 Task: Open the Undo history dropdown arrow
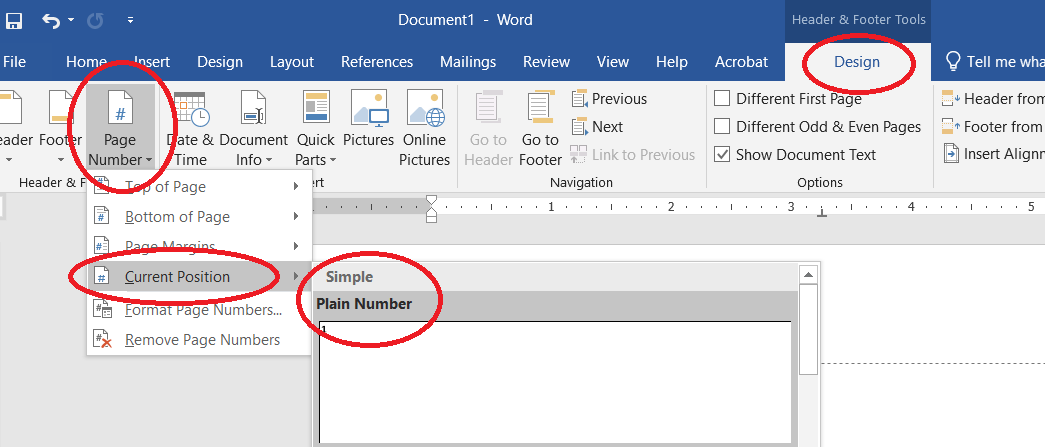71,21
